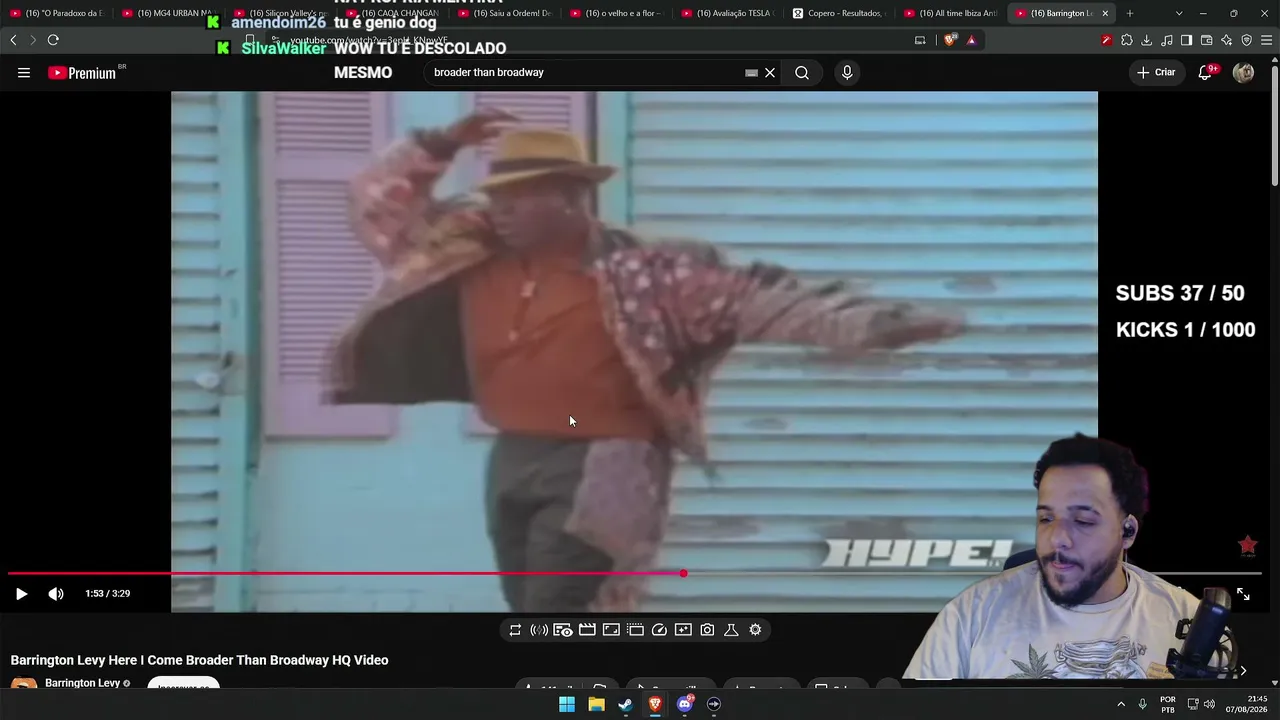This screenshot has height=720, width=1280.
Task: Open the Brave main menu
Action: 1267,40
